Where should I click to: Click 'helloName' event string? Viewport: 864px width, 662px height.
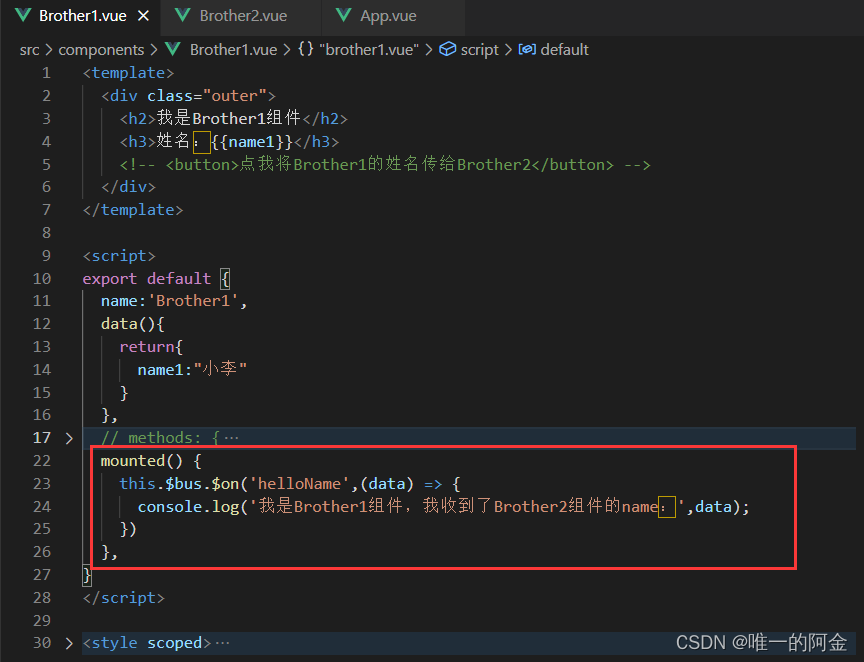pos(299,484)
